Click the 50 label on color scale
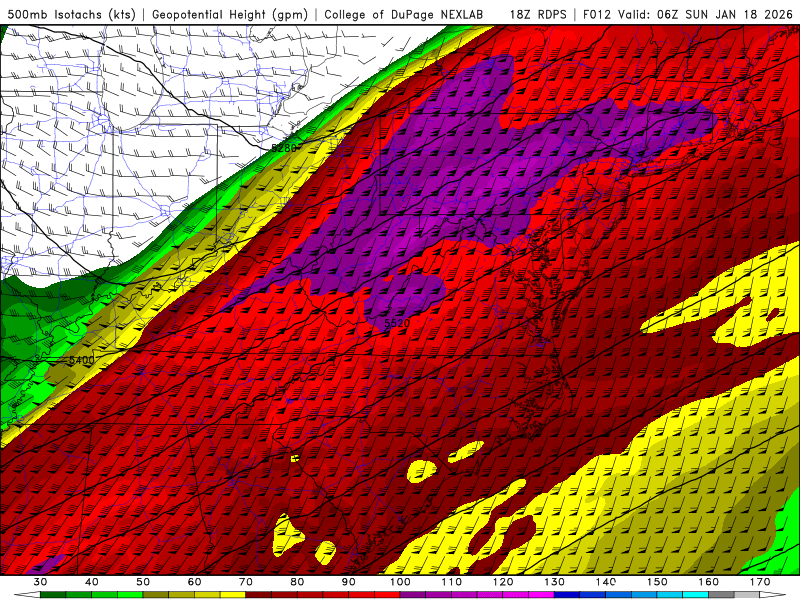 [143, 582]
